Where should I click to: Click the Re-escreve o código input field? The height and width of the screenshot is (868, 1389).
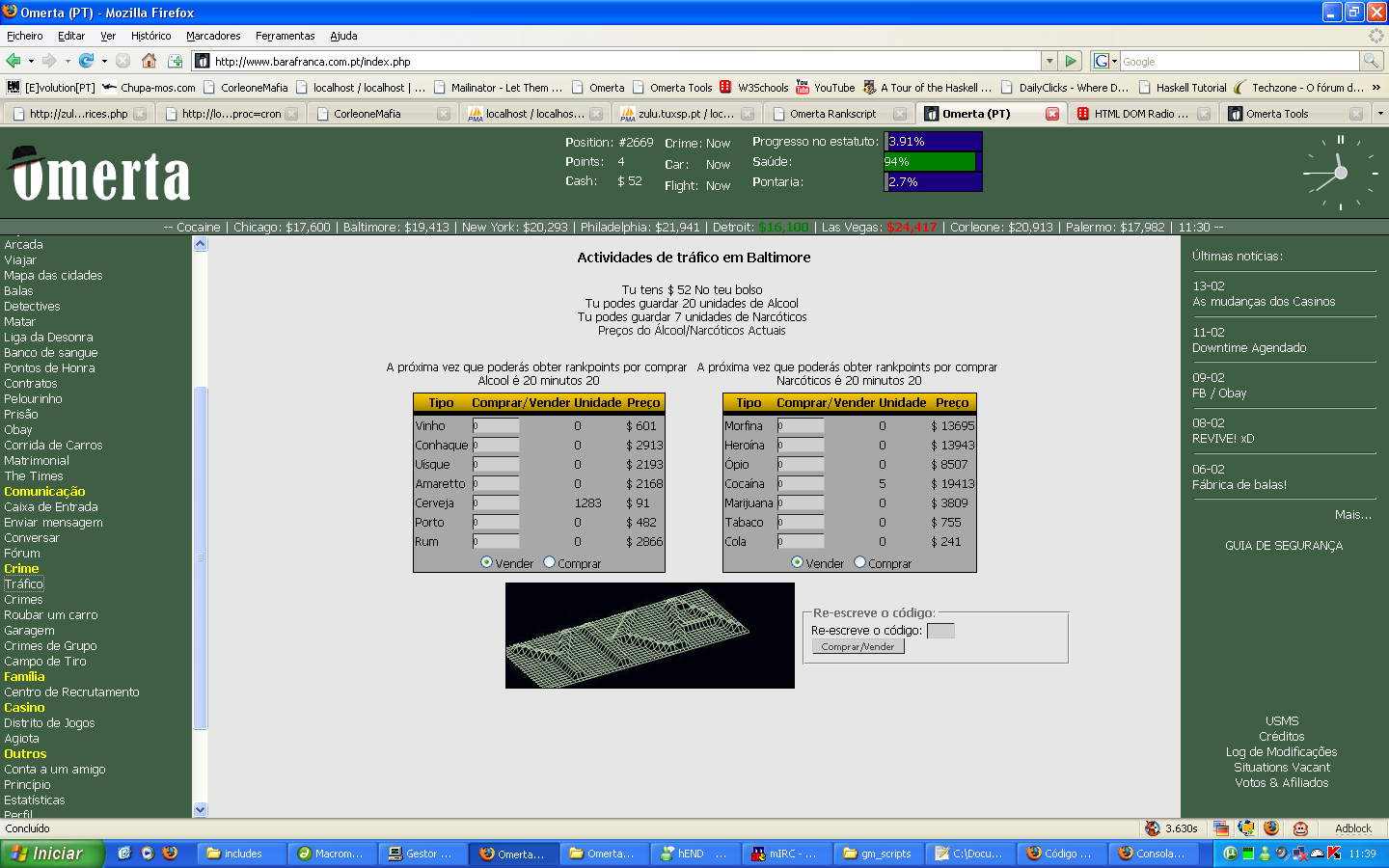(x=940, y=631)
